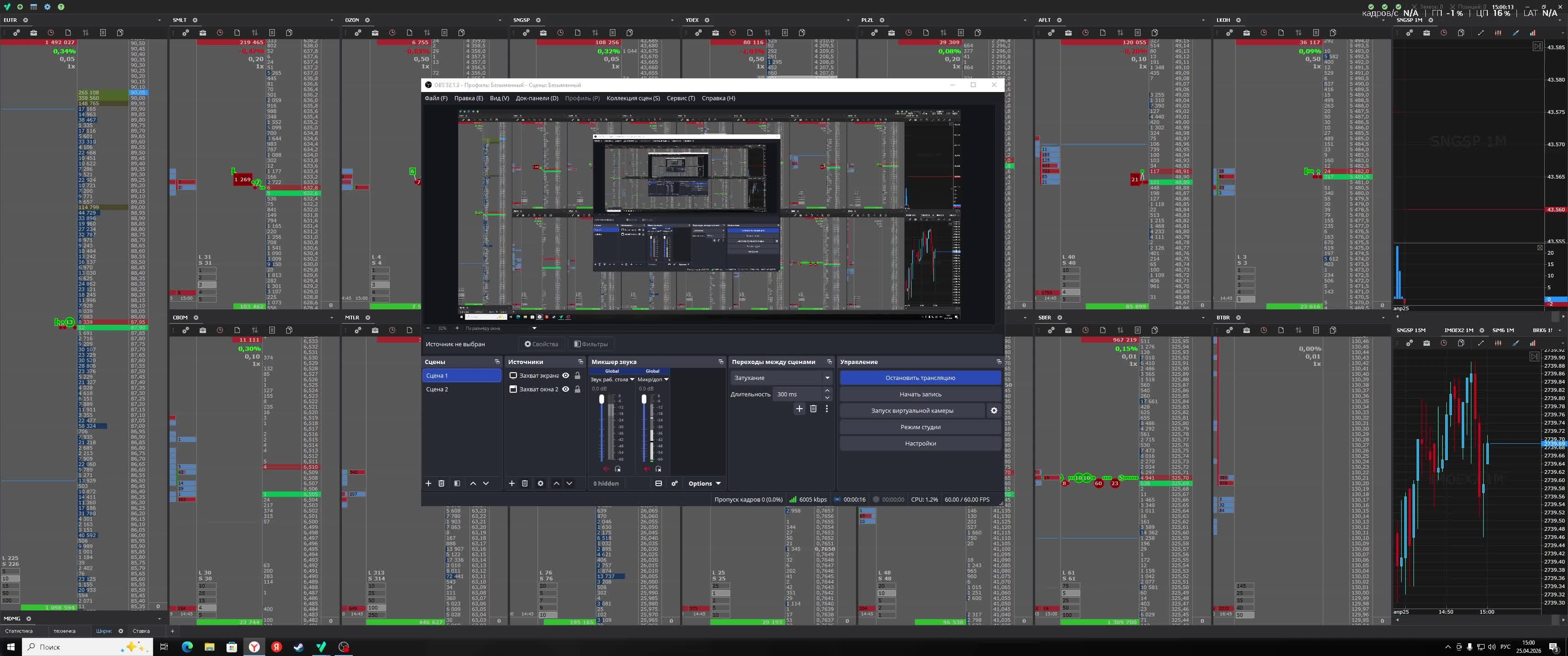Click the desktop audio volume fader
Screen dimensions: 1568x656
coord(601,400)
